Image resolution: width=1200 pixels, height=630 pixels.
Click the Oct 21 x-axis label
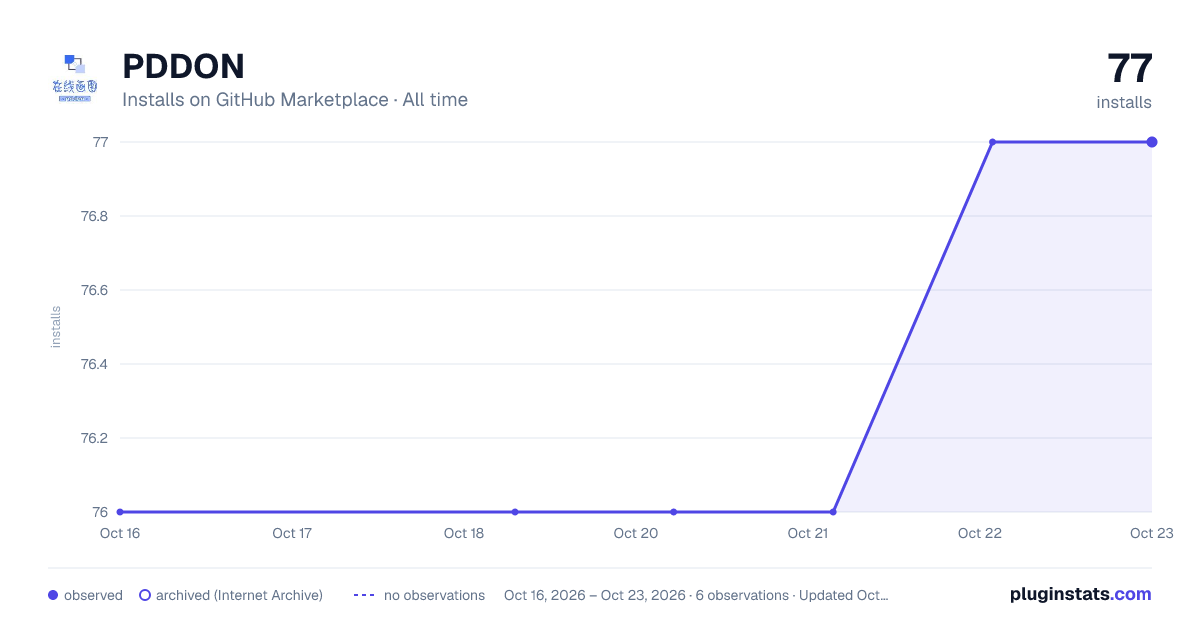point(808,533)
